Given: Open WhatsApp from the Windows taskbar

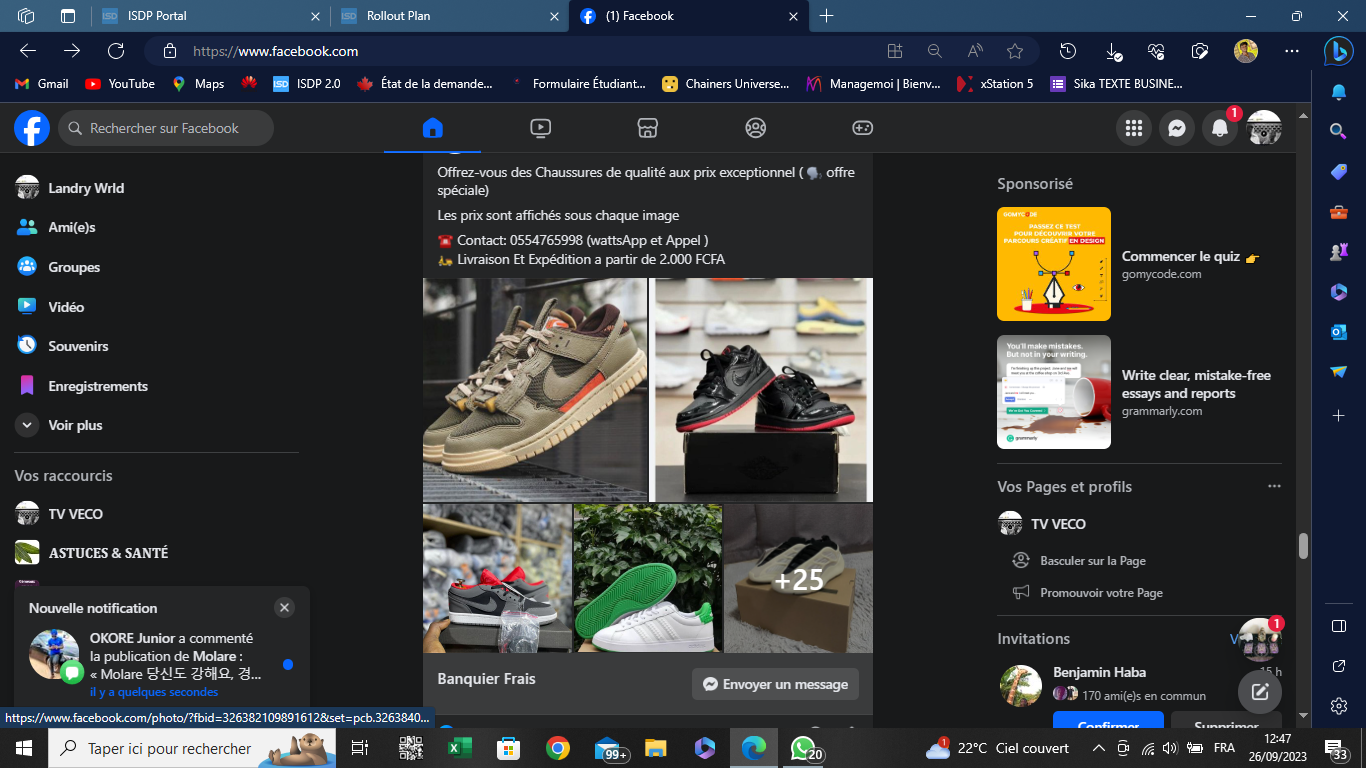Looking at the screenshot, I should 804,748.
